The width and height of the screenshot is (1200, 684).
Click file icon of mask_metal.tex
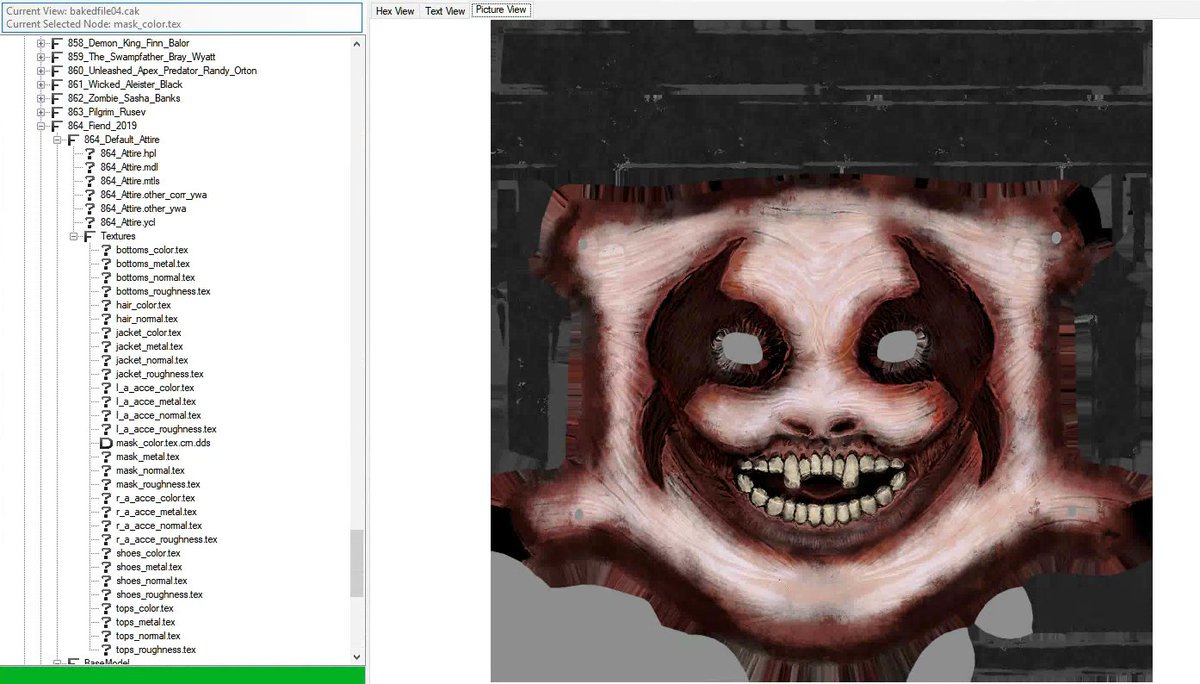click(x=106, y=457)
